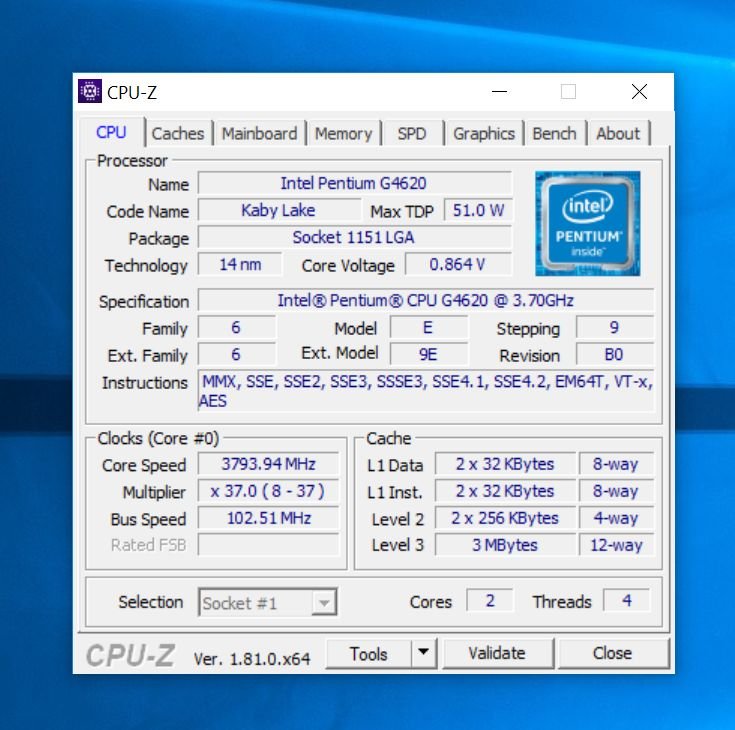Open the SPD tab
The height and width of the screenshot is (730, 735).
click(412, 134)
